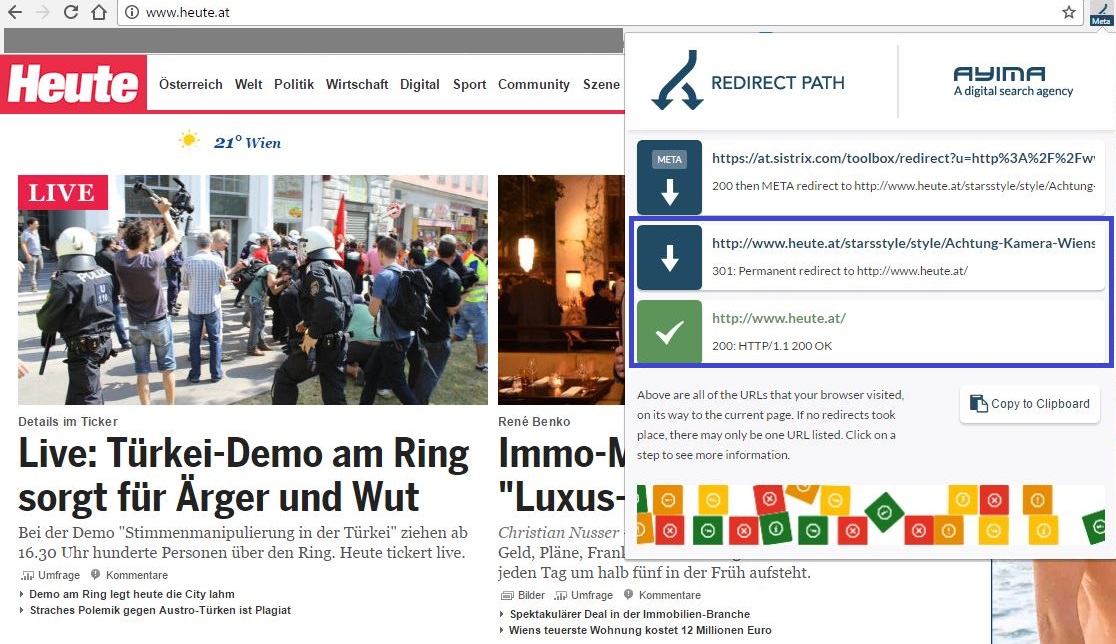This screenshot has width=1116, height=644.
Task: Click the sunny weather icon
Action: 188,141
